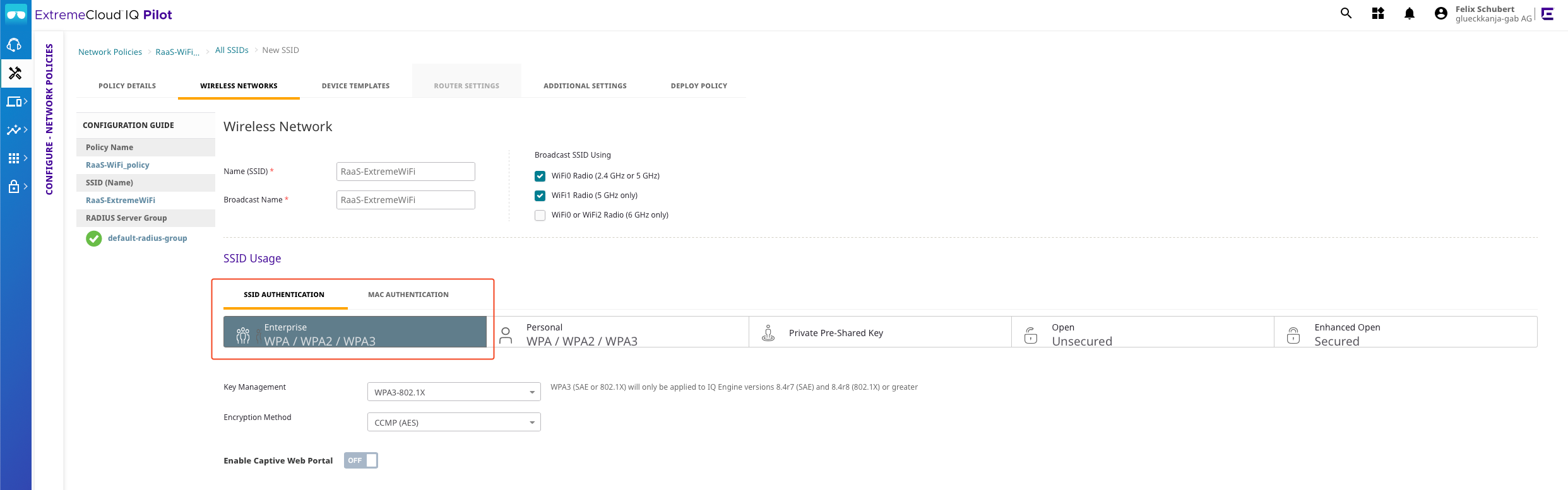Click the Enable Captive Web Portal label
Image resolution: width=1568 pixels, height=490 pixels.
pyautogui.click(x=278, y=460)
